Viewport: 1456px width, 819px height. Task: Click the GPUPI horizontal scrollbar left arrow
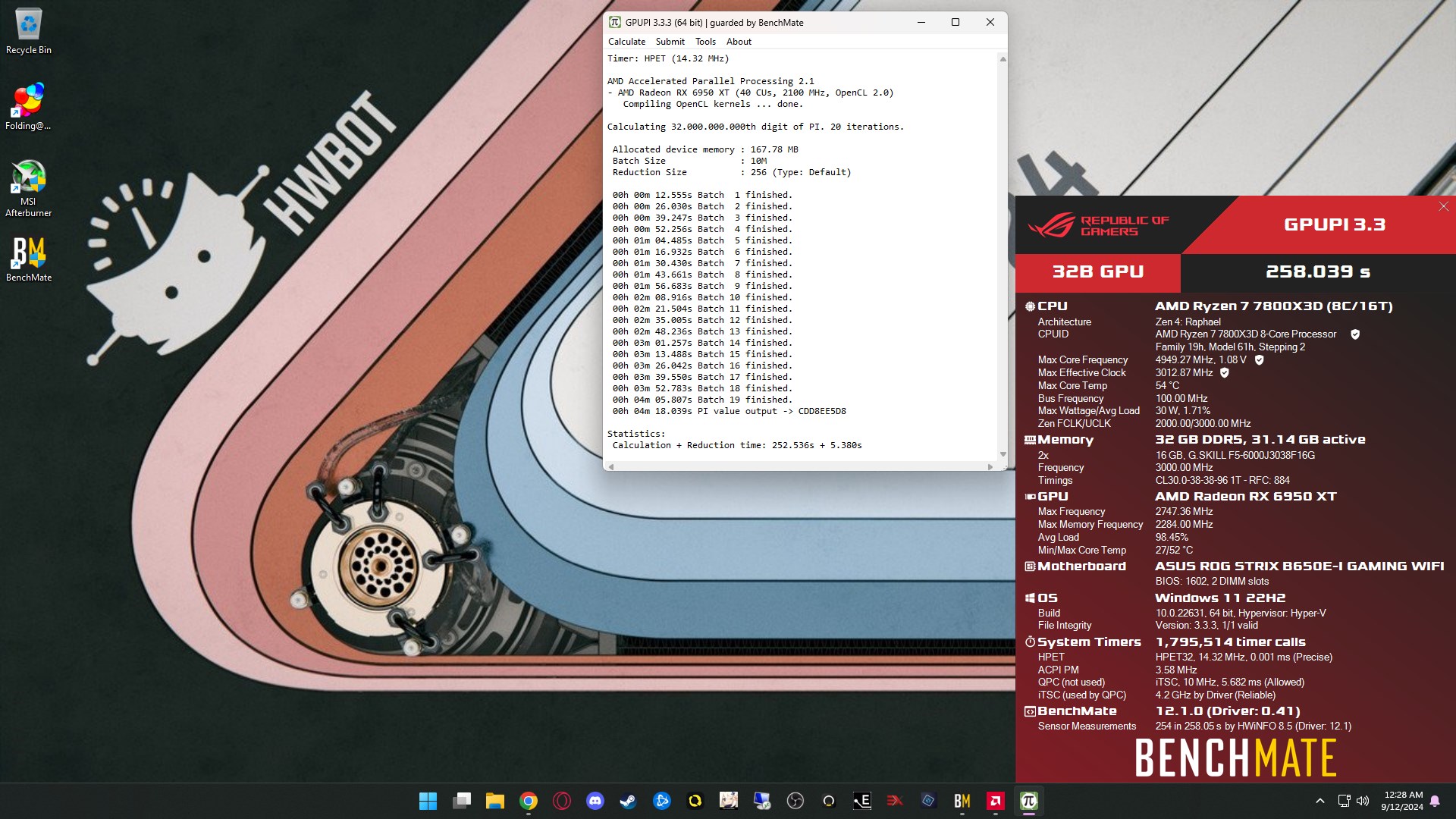click(x=611, y=466)
